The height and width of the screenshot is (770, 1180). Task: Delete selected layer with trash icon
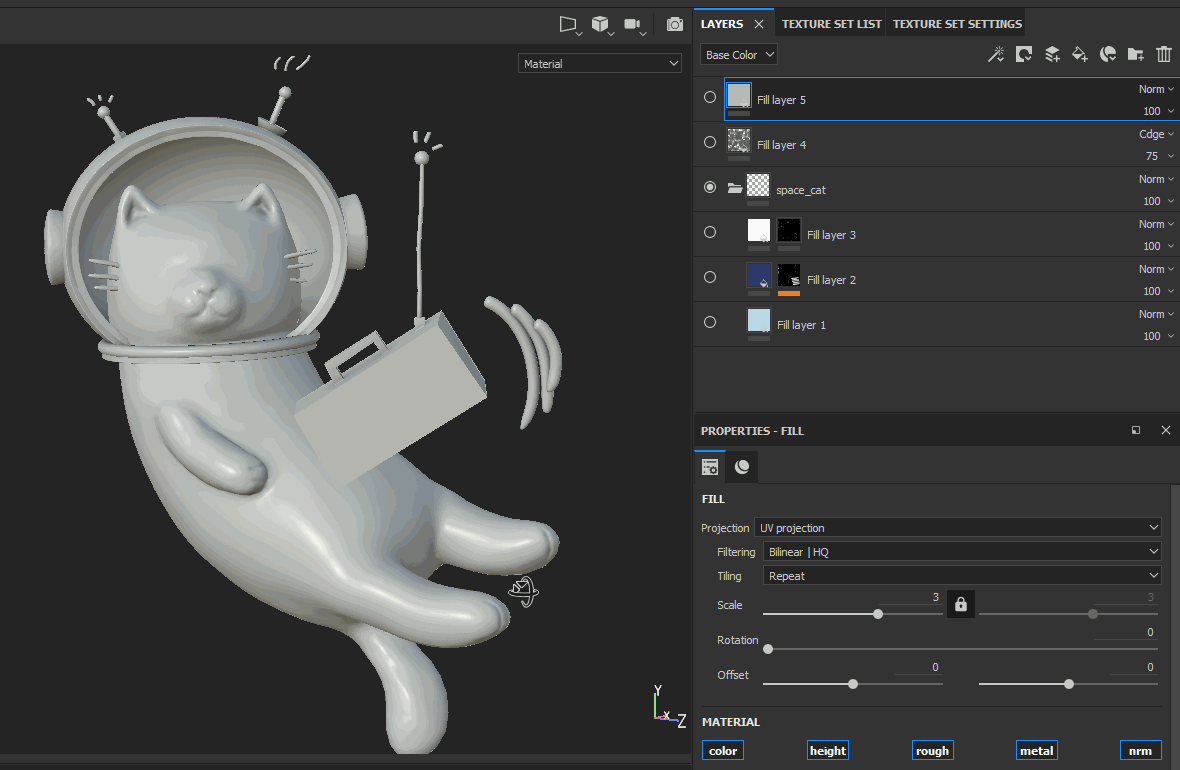(1164, 55)
